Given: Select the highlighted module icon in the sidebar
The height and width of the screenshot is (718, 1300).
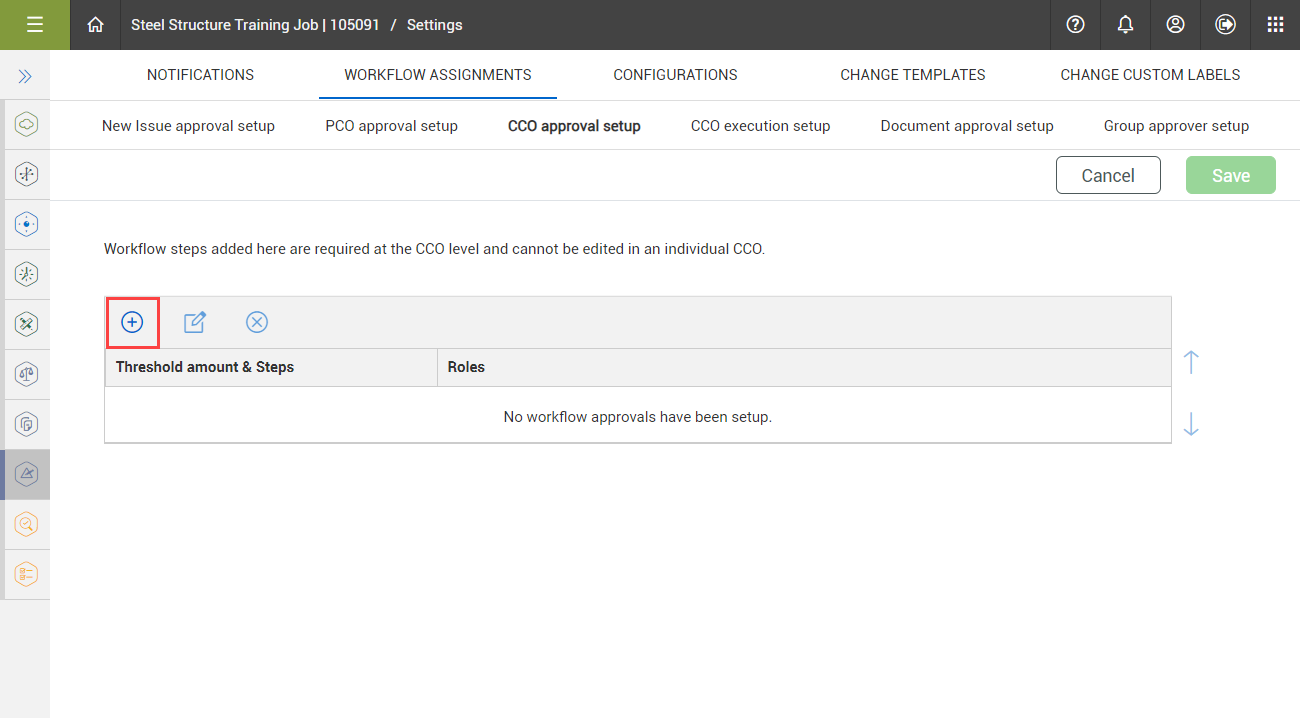Looking at the screenshot, I should coord(26,474).
